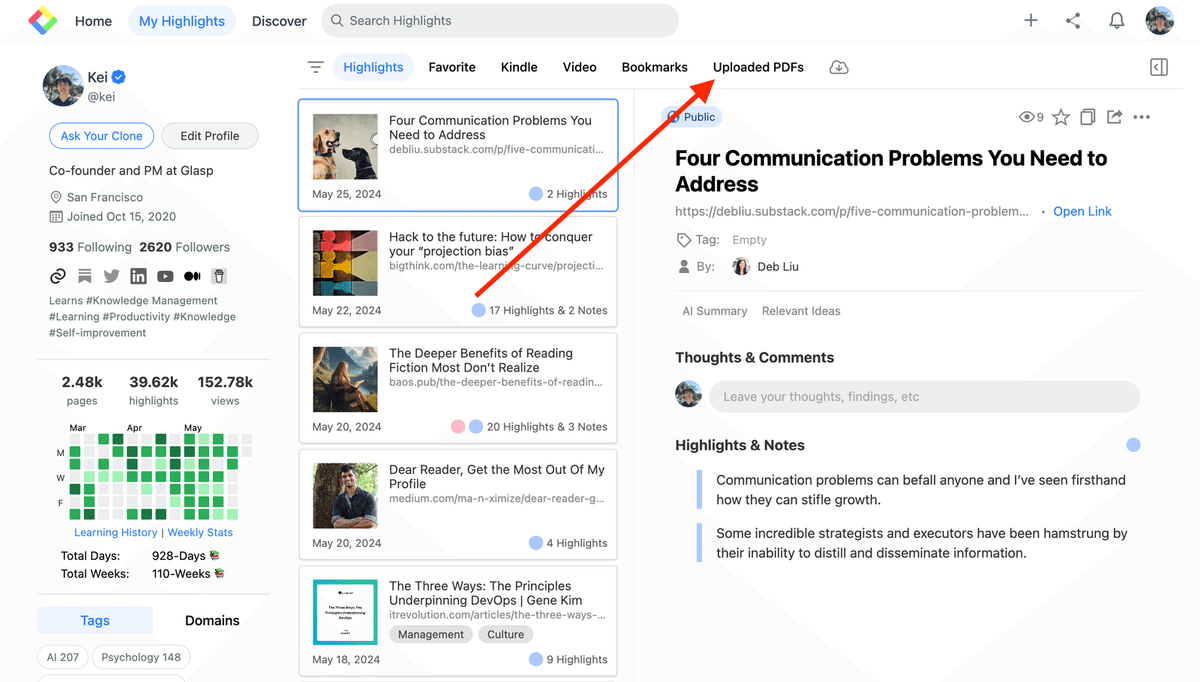This screenshot has width=1200, height=682.
Task: Click the tag icon beside Tag label
Action: [x=684, y=240]
